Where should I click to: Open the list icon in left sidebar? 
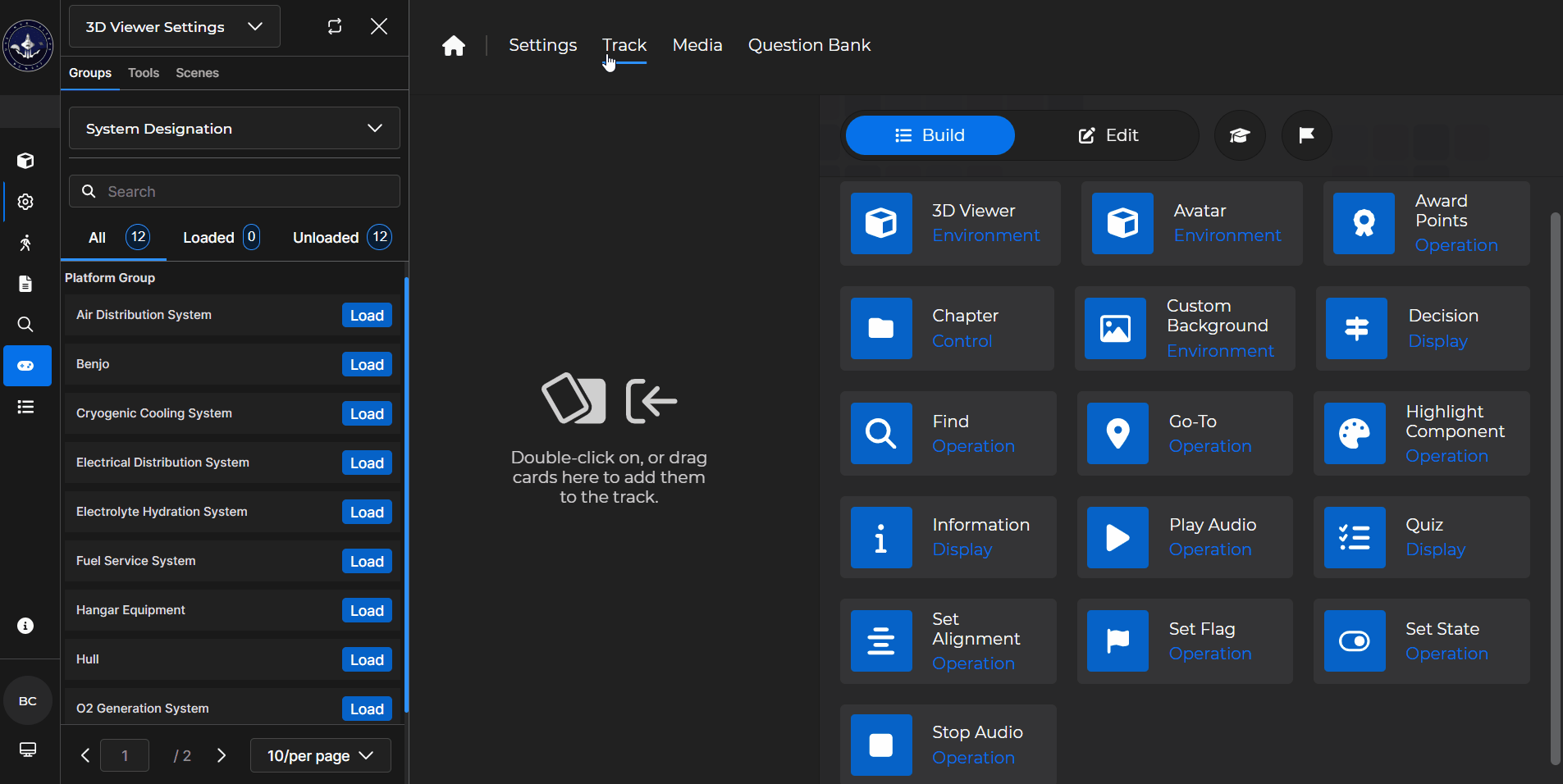[25, 407]
